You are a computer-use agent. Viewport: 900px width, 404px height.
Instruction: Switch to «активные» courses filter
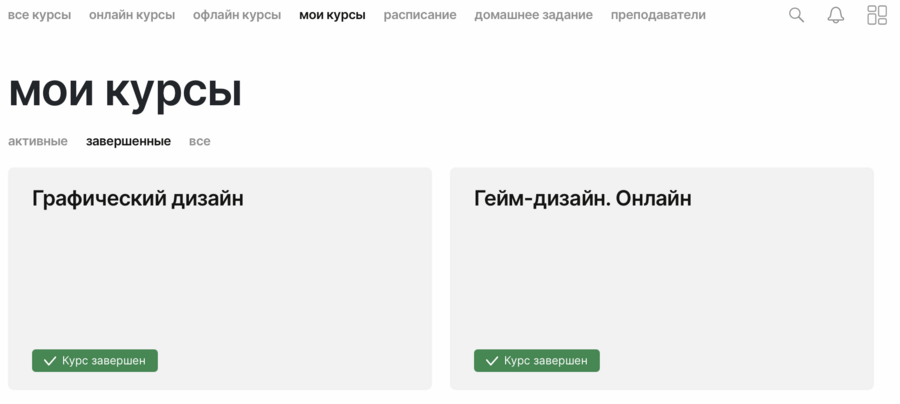[38, 141]
